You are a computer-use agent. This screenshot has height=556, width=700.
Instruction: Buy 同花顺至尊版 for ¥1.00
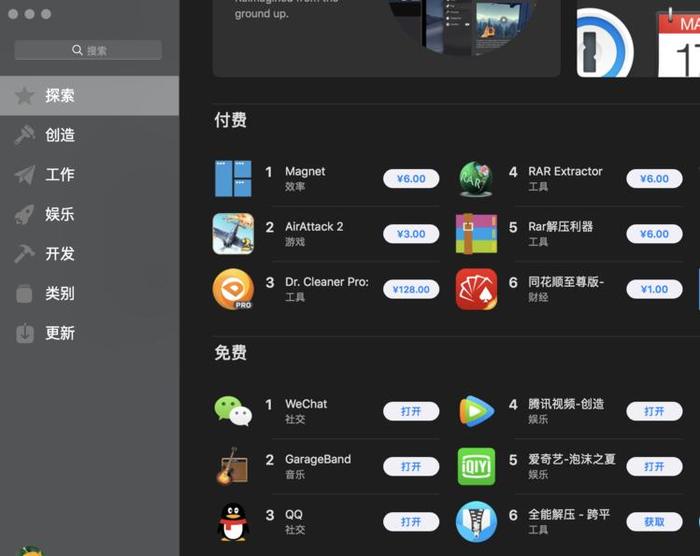654,289
